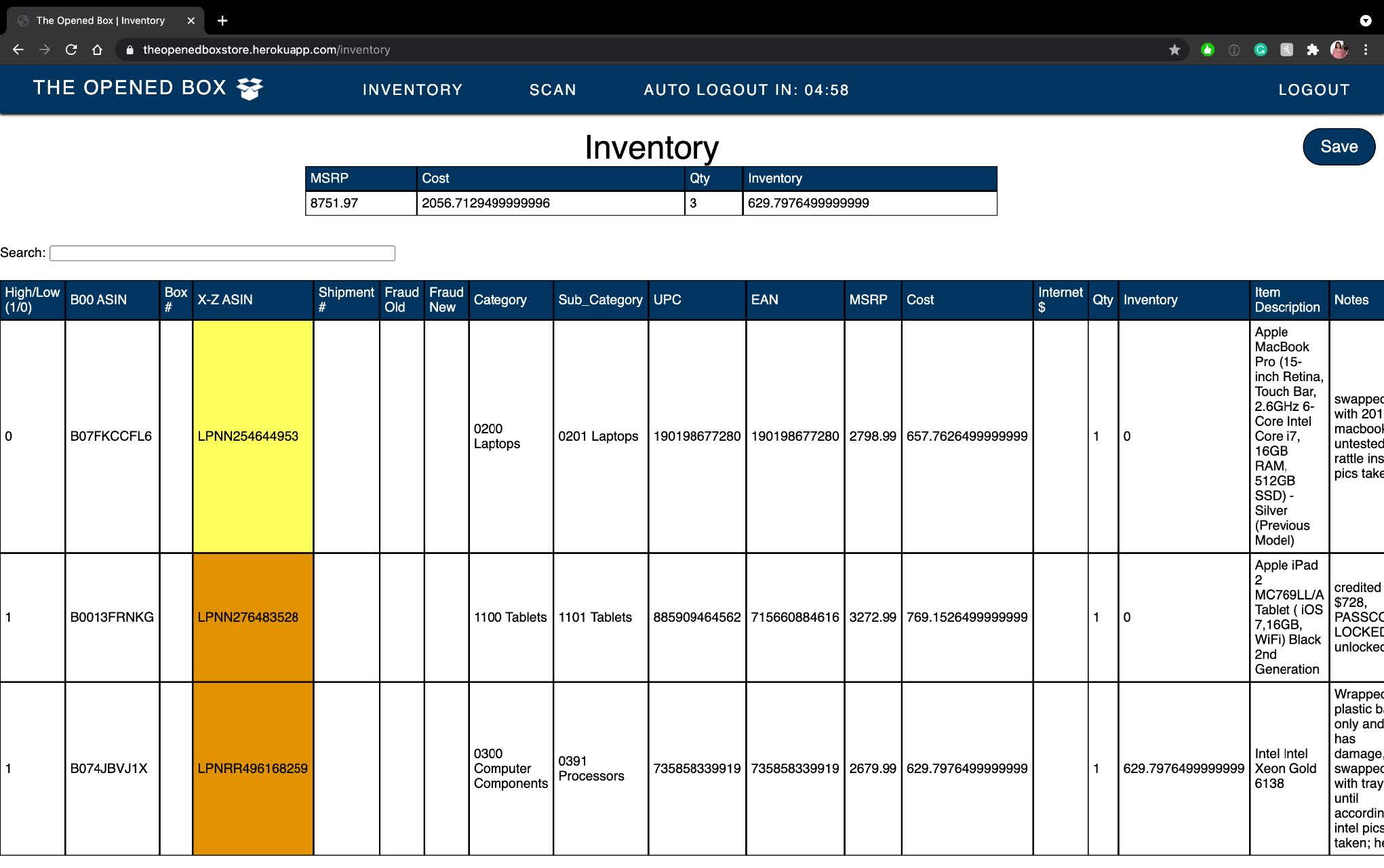The width and height of the screenshot is (1384, 868).
Task: Bookmark this page with the star icon
Action: [x=1174, y=50]
